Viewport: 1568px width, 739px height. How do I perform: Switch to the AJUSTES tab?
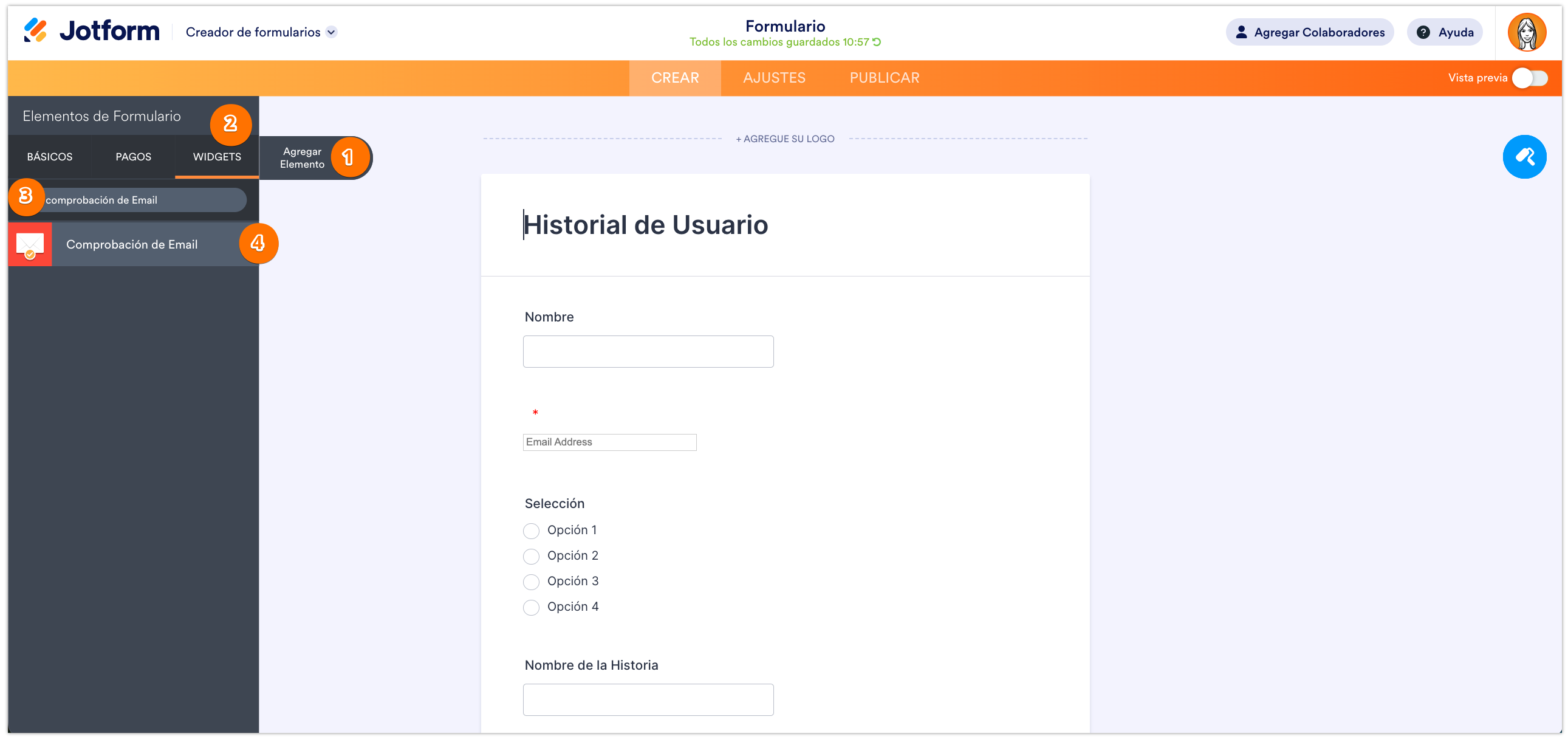coord(773,78)
